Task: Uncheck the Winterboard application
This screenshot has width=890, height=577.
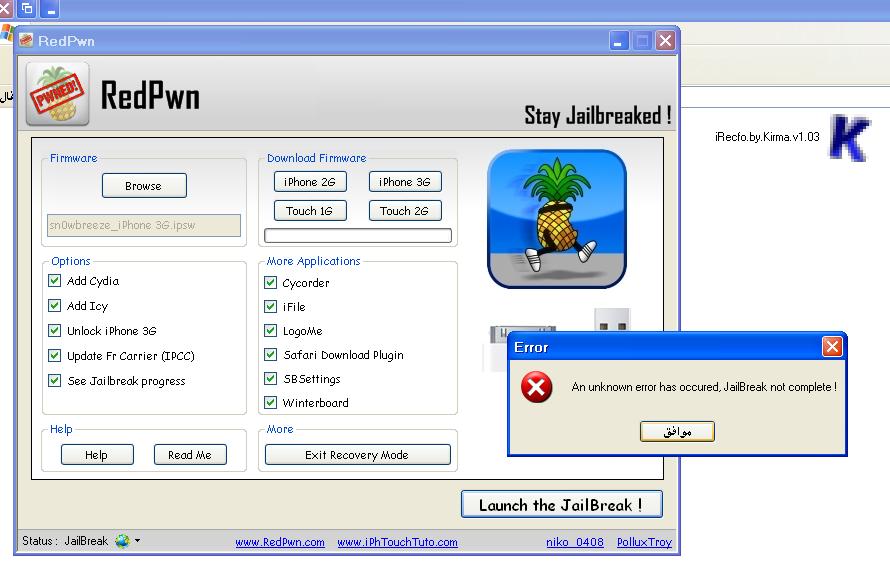Action: [x=271, y=402]
